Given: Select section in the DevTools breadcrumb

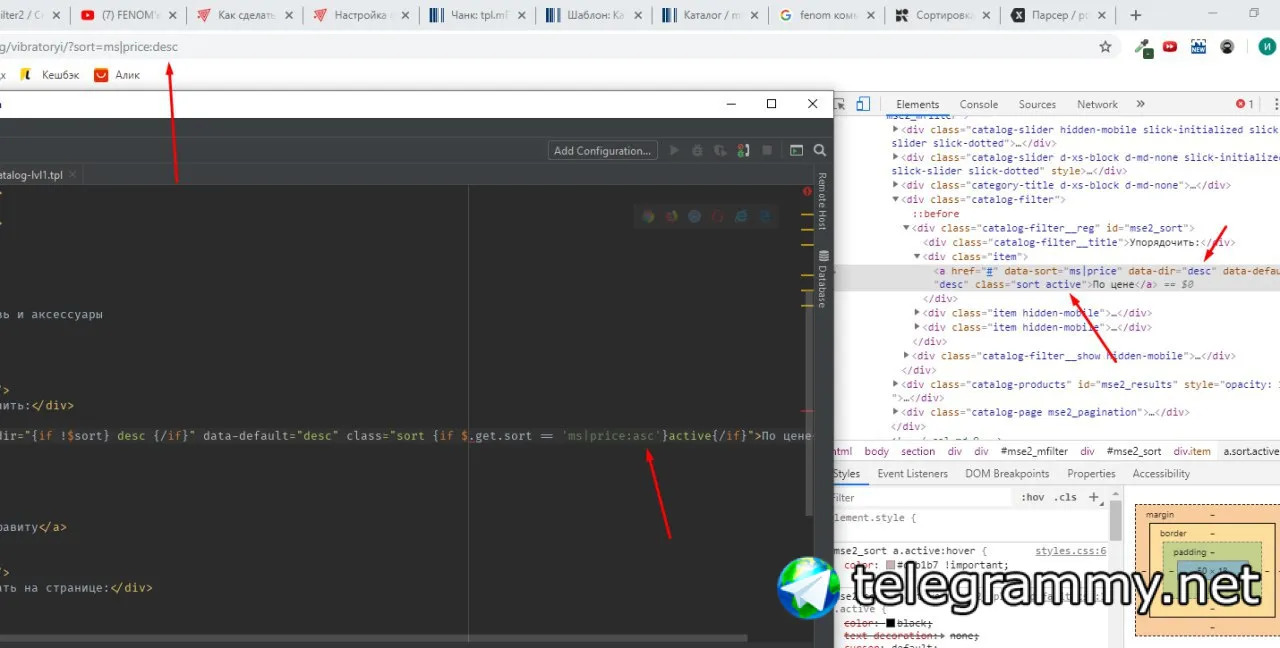Looking at the screenshot, I should coord(918,451).
